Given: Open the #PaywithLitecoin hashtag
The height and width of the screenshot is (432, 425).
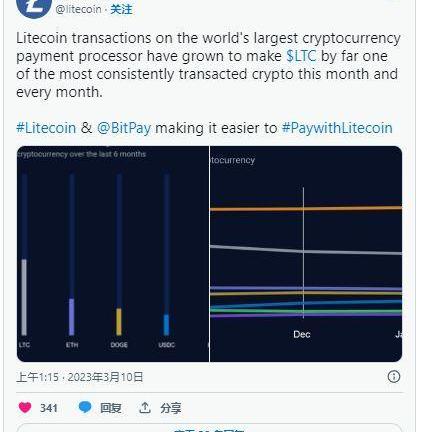Looking at the screenshot, I should 337,128.
